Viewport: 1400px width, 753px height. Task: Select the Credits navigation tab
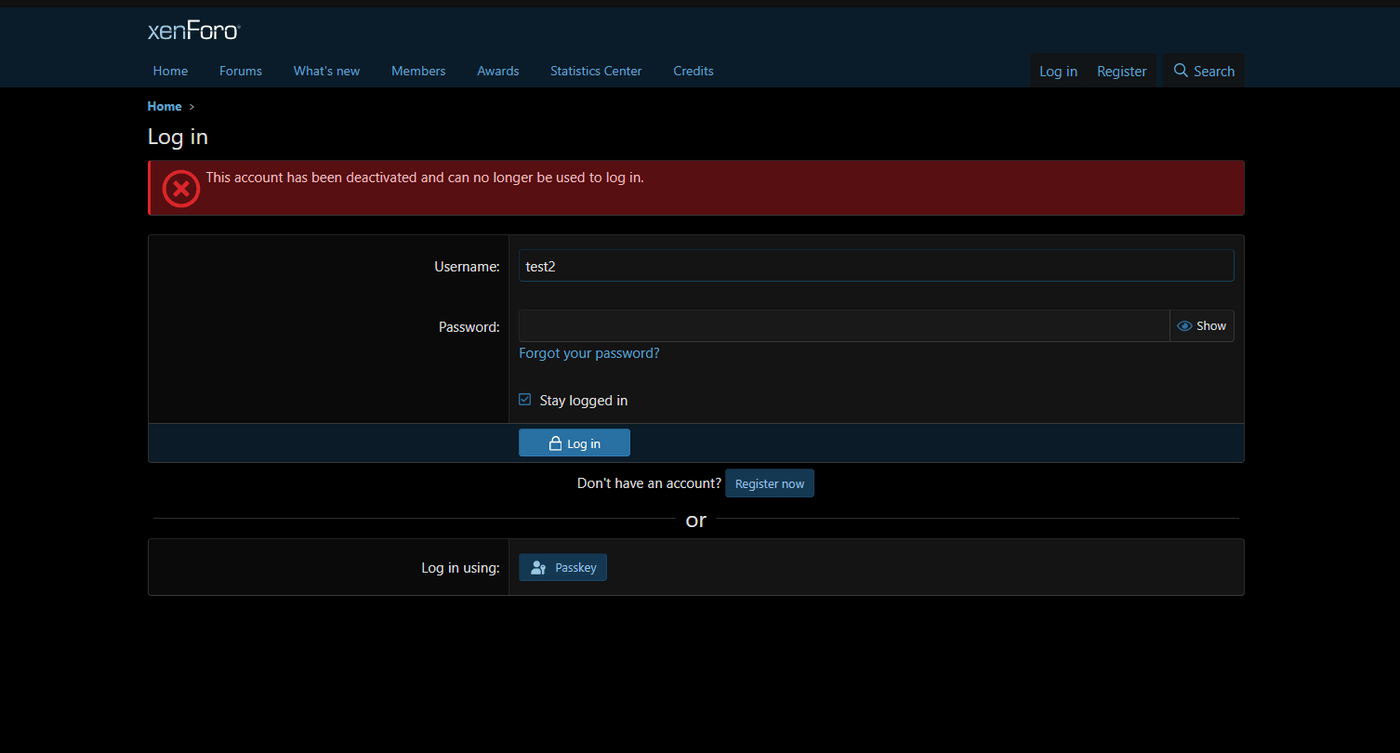click(x=693, y=71)
